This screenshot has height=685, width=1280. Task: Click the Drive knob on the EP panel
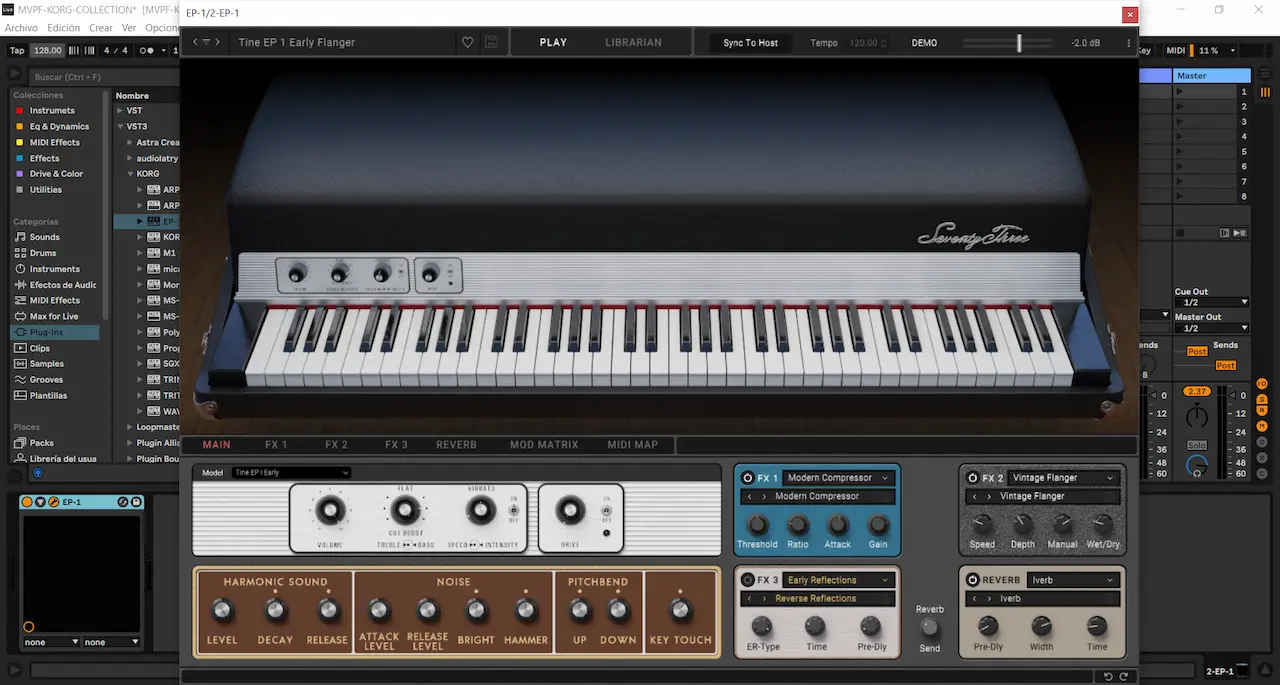tap(570, 511)
